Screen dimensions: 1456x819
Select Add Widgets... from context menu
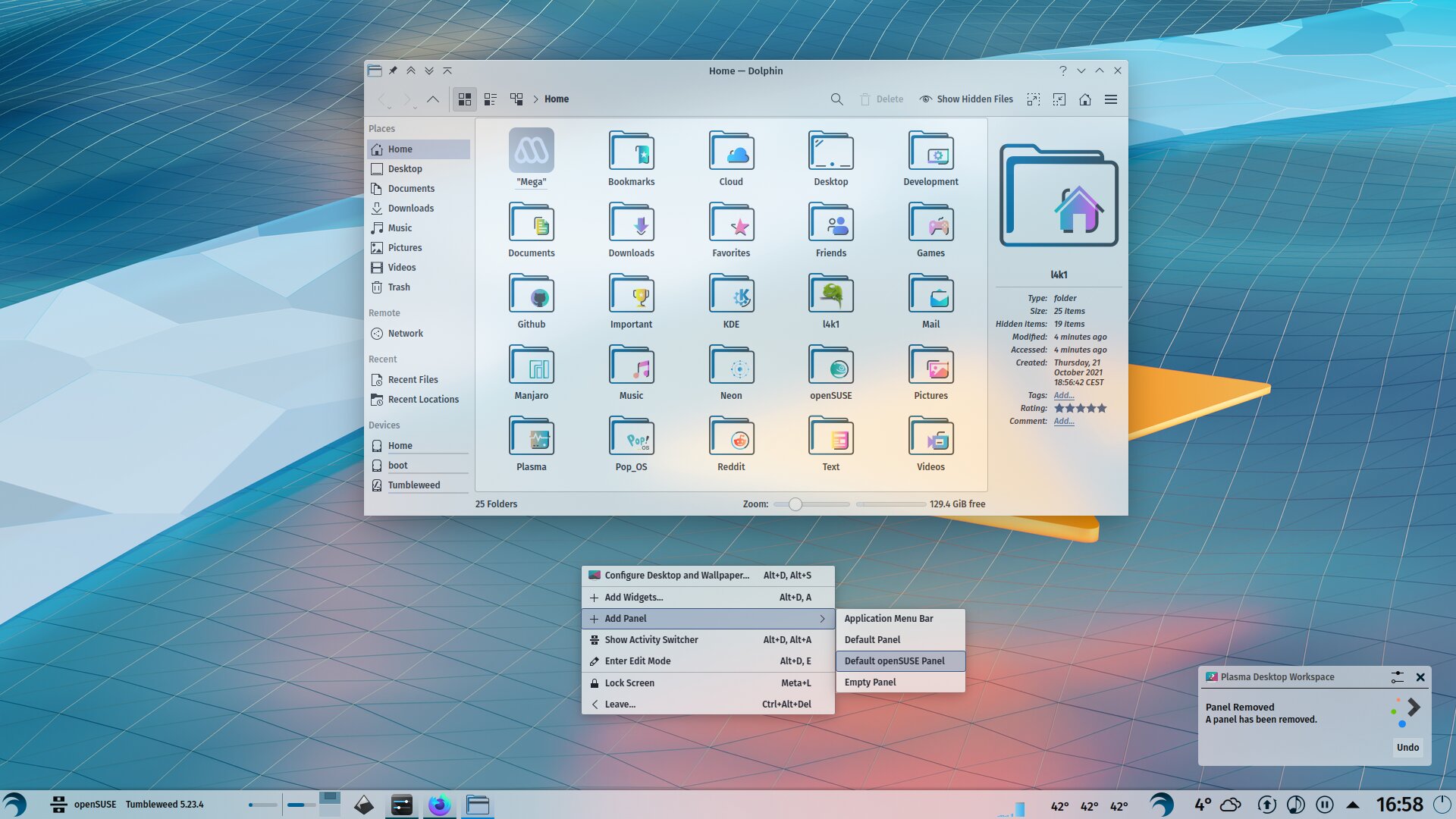(708, 598)
